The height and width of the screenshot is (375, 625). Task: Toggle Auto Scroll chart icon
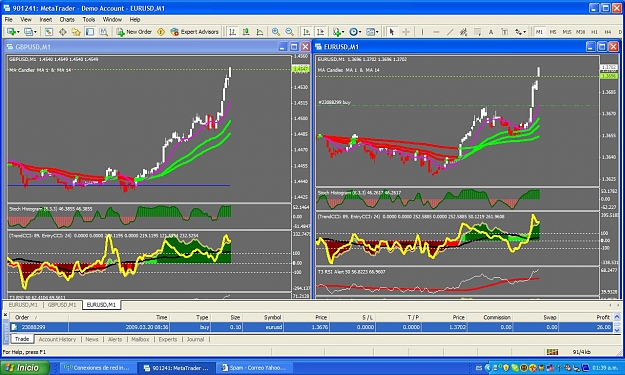tap(306, 32)
